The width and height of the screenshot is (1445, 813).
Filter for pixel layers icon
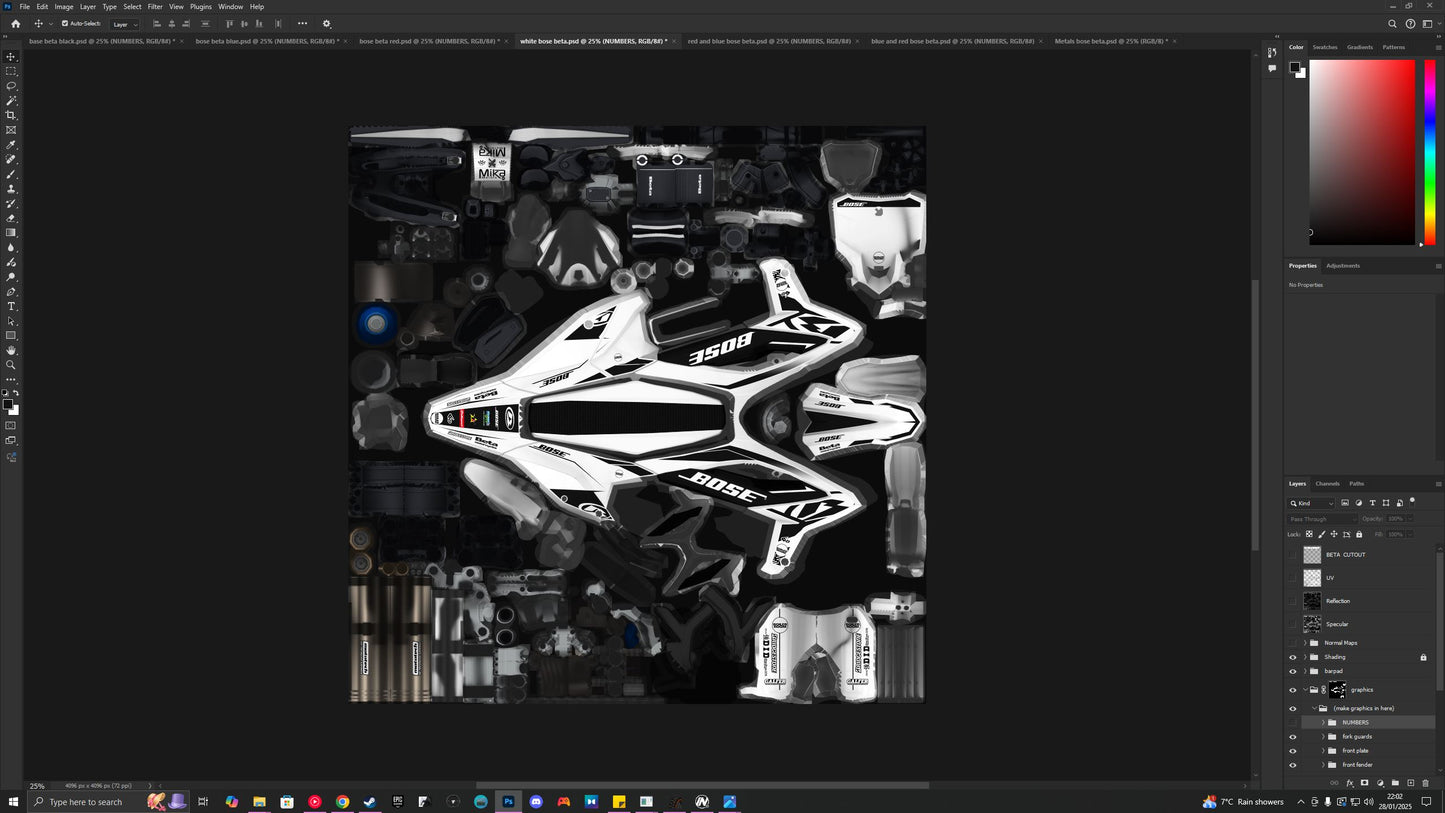(1345, 503)
